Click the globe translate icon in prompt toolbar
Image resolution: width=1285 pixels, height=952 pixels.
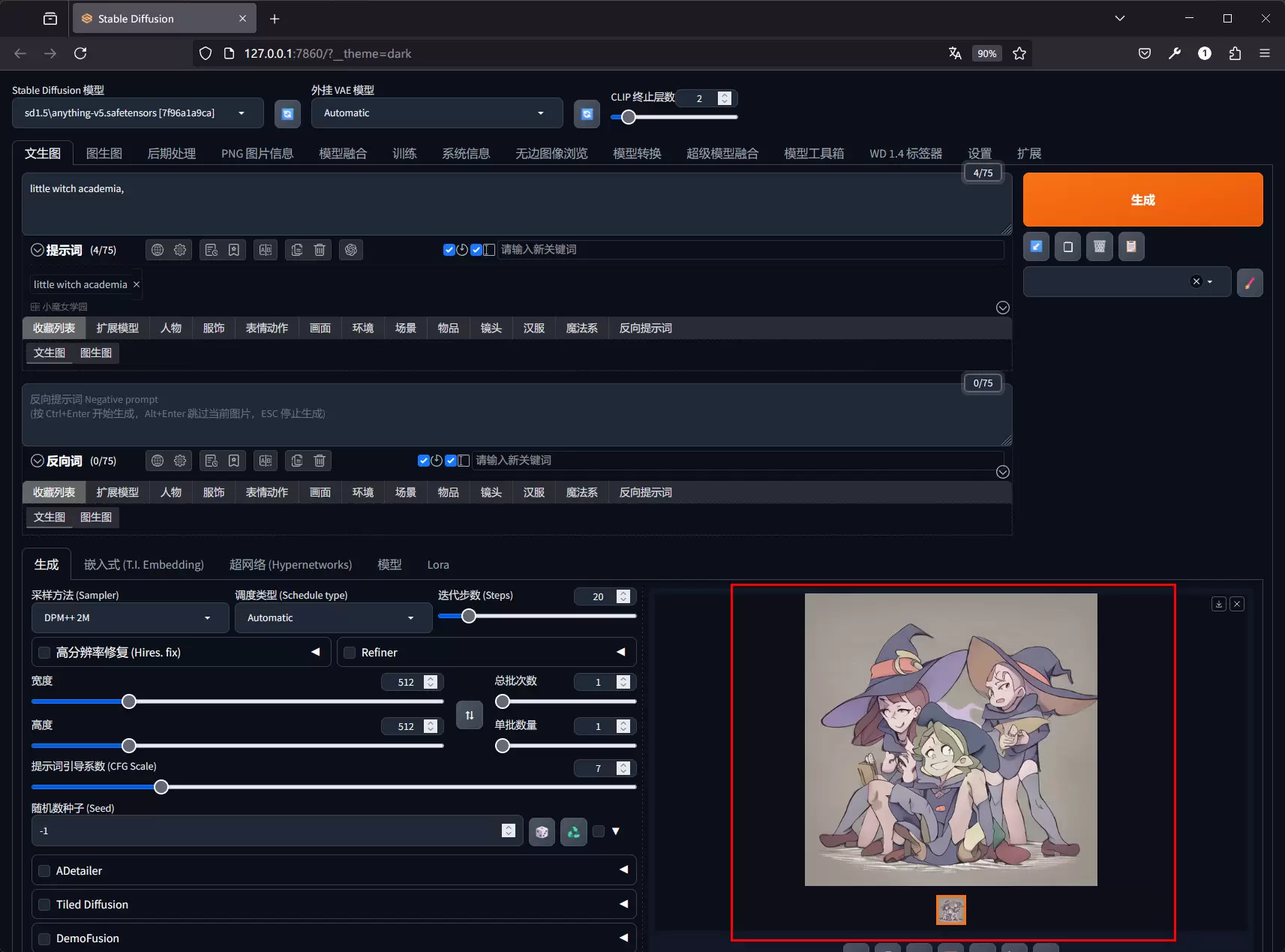tap(158, 250)
